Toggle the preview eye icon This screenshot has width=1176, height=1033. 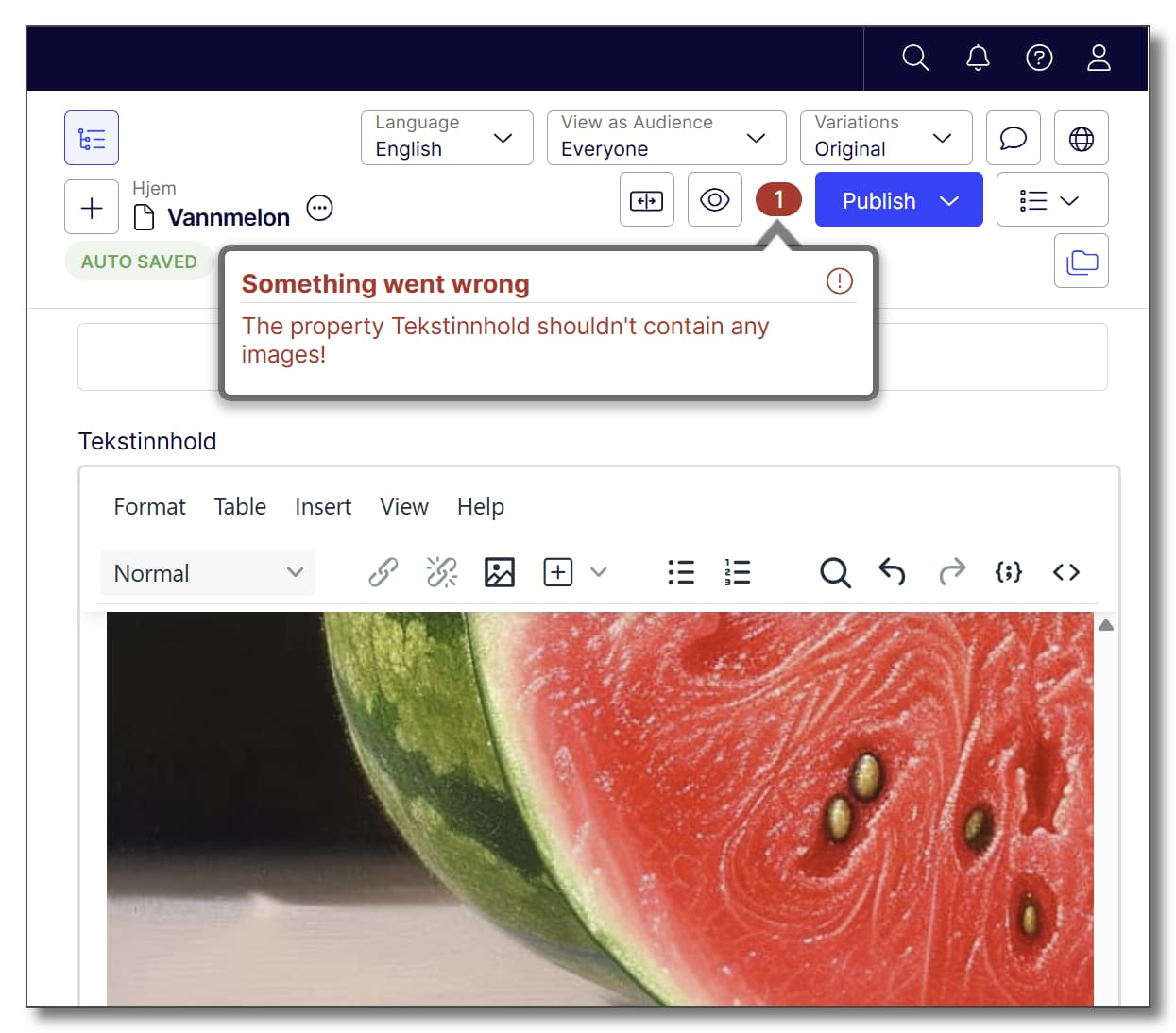(714, 199)
